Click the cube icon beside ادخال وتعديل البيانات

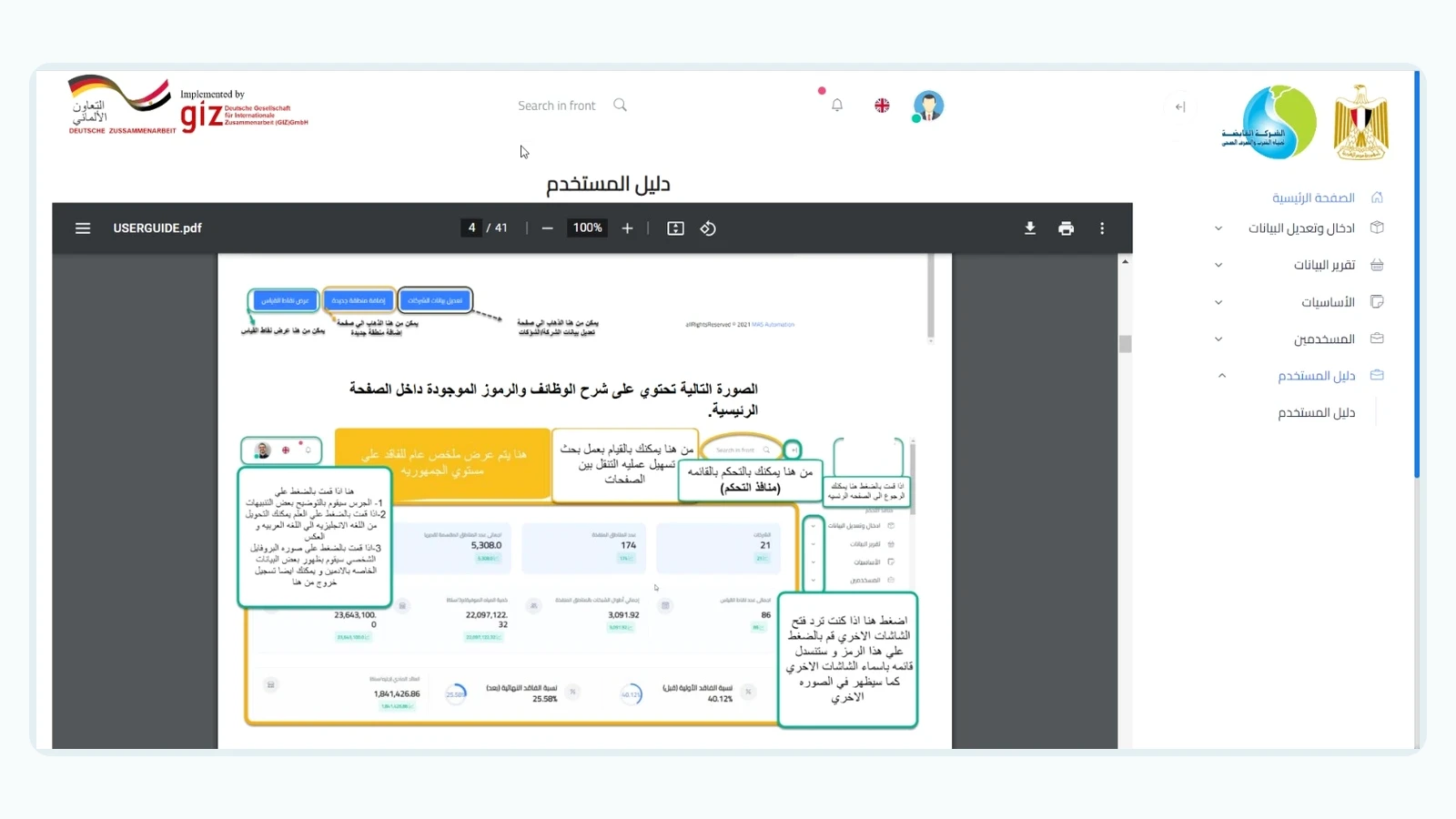tap(1377, 227)
